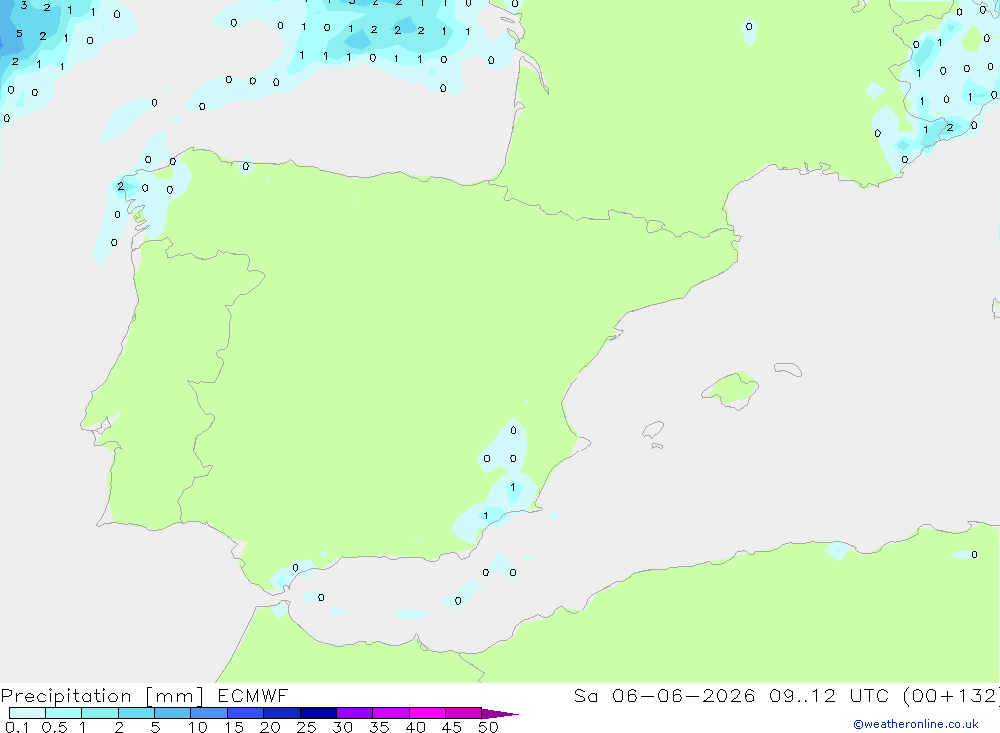
Task: Select the 5–10 mm legend color box
Action: point(172,713)
